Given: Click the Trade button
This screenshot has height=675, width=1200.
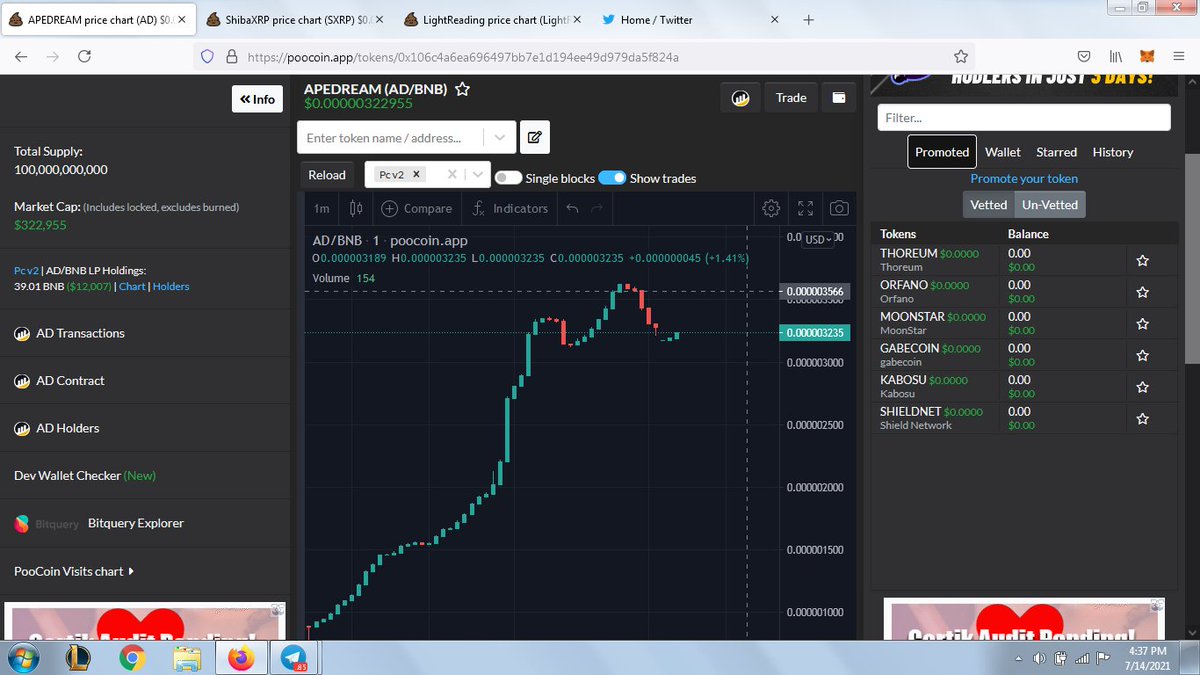Looking at the screenshot, I should tap(791, 98).
